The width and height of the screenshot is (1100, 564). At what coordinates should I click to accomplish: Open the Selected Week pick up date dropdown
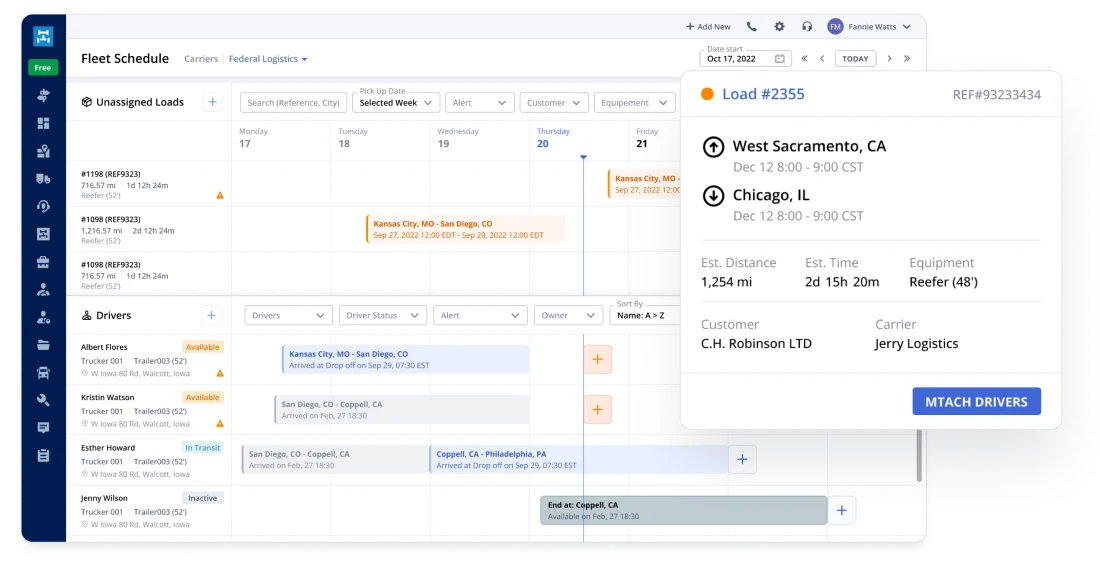[x=397, y=103]
